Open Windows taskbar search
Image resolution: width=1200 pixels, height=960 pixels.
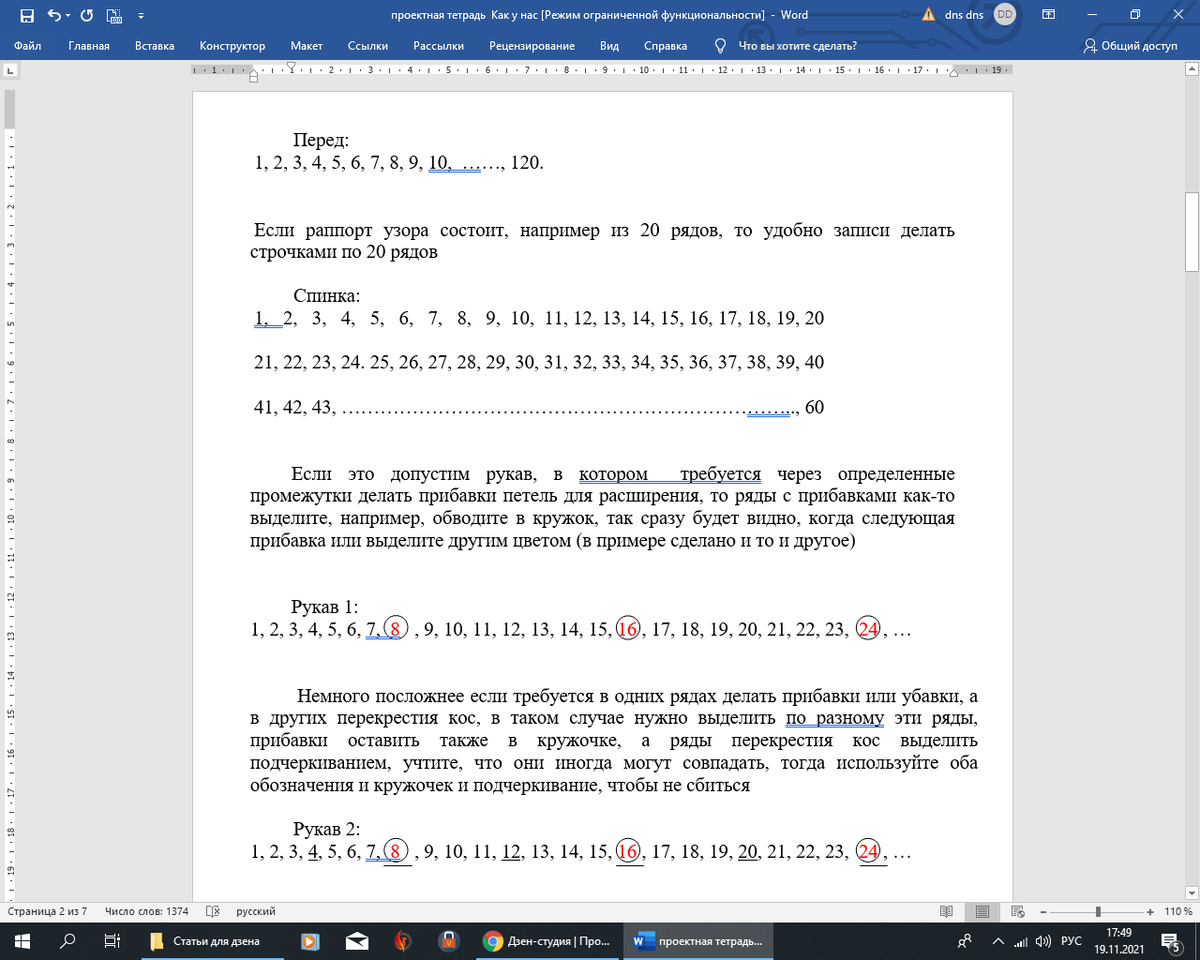tap(68, 941)
